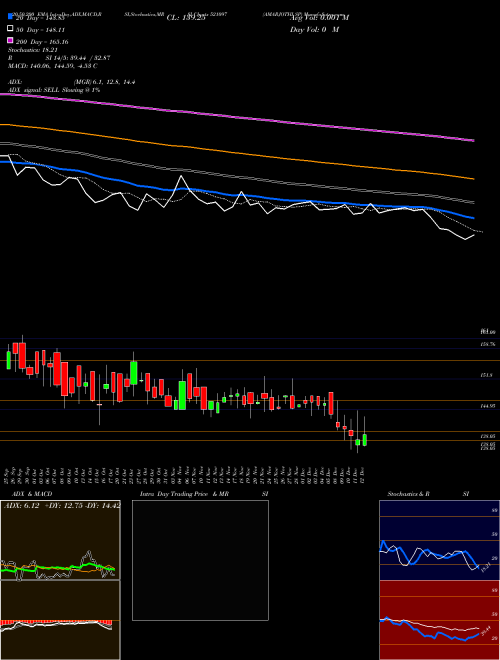The height and width of the screenshot is (660, 500).
Task: Click the 'Avg Vol: 0.001 M' label
Action: pos(320,18)
